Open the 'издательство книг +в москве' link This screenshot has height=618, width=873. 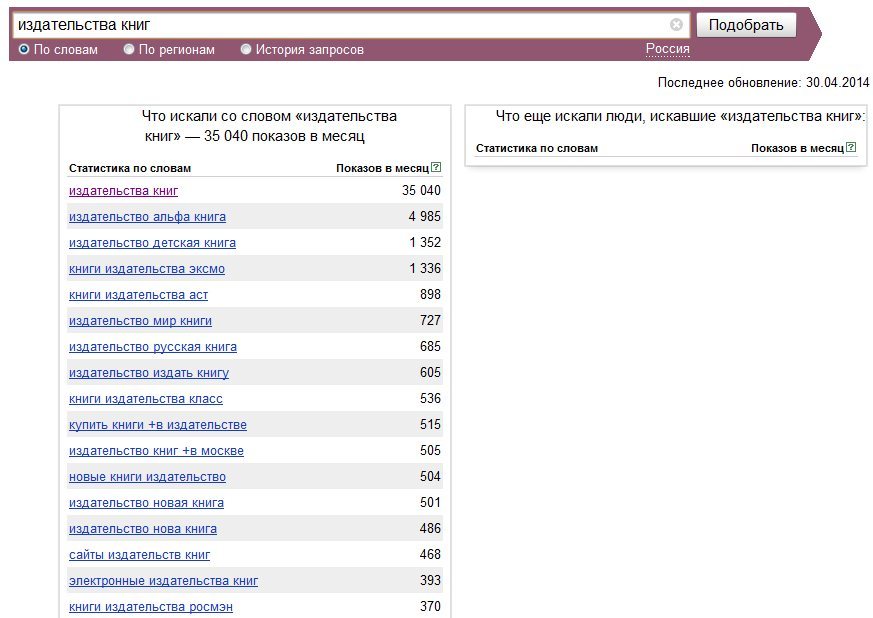pos(156,451)
